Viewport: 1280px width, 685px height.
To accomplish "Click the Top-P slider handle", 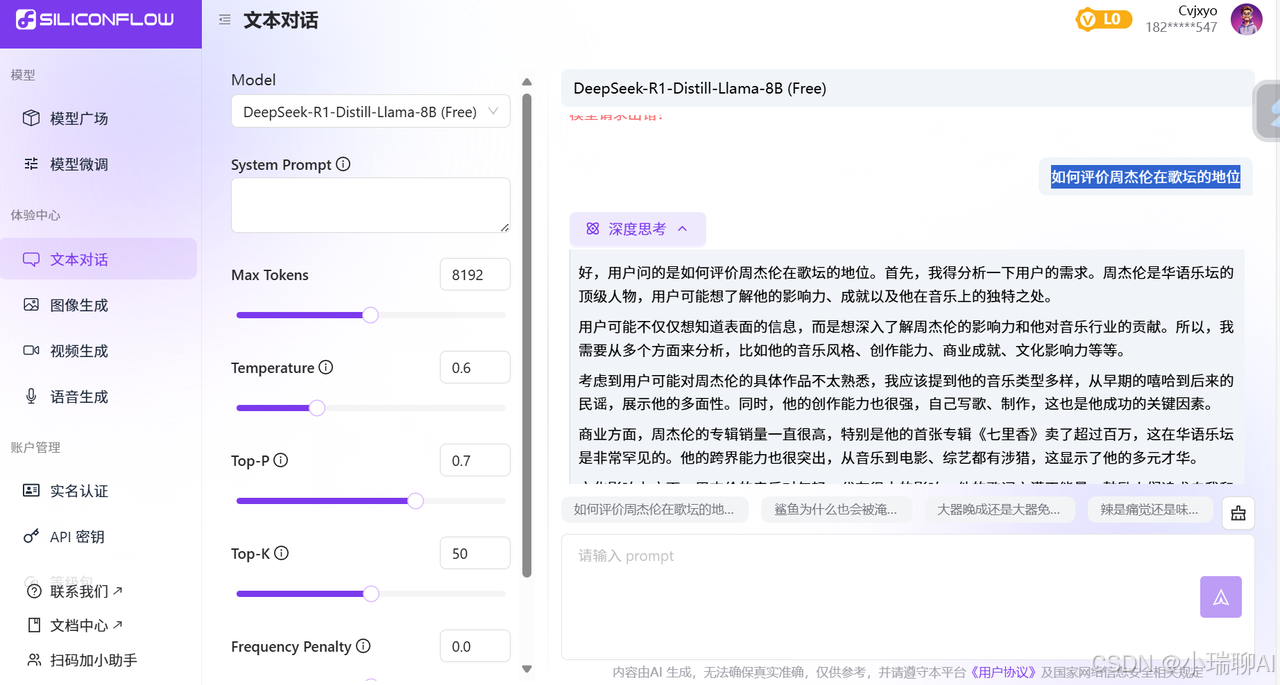I will pyautogui.click(x=415, y=501).
